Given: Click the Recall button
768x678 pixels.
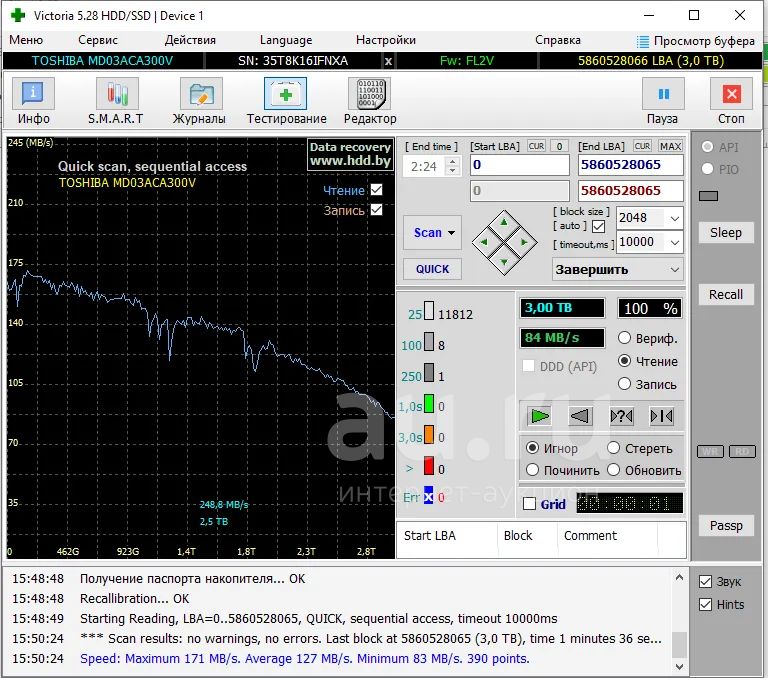Looking at the screenshot, I should point(725,294).
